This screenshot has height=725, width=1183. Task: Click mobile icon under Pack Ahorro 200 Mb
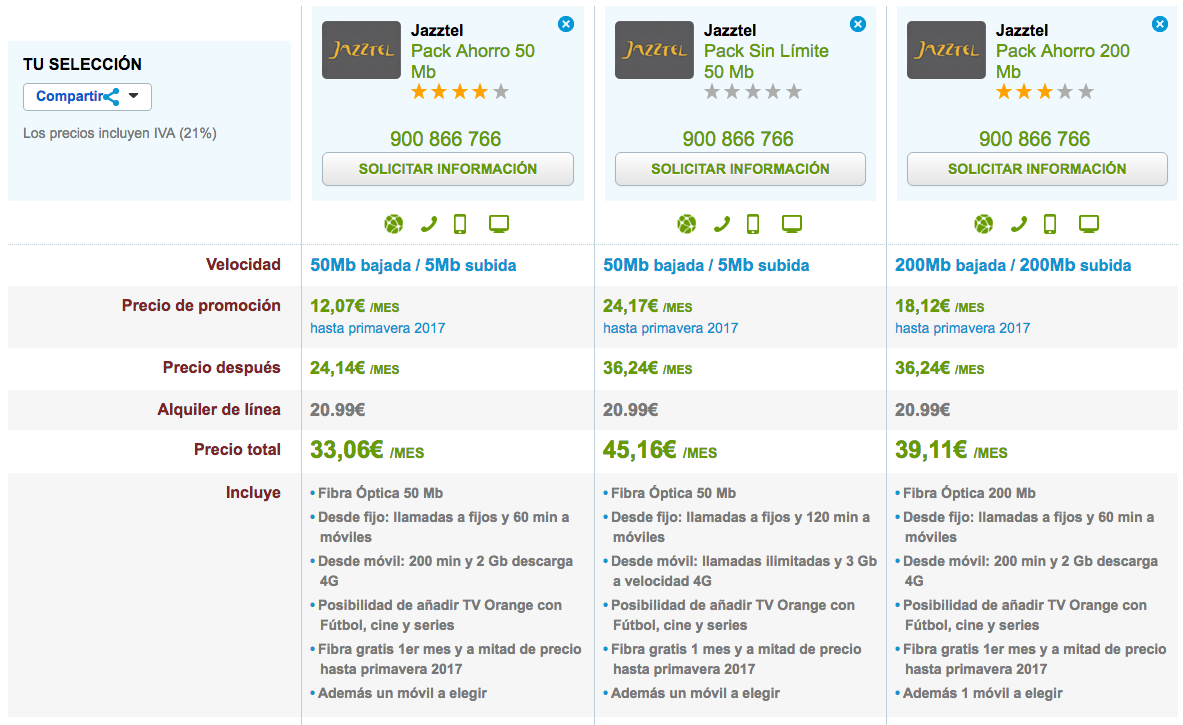1050,224
